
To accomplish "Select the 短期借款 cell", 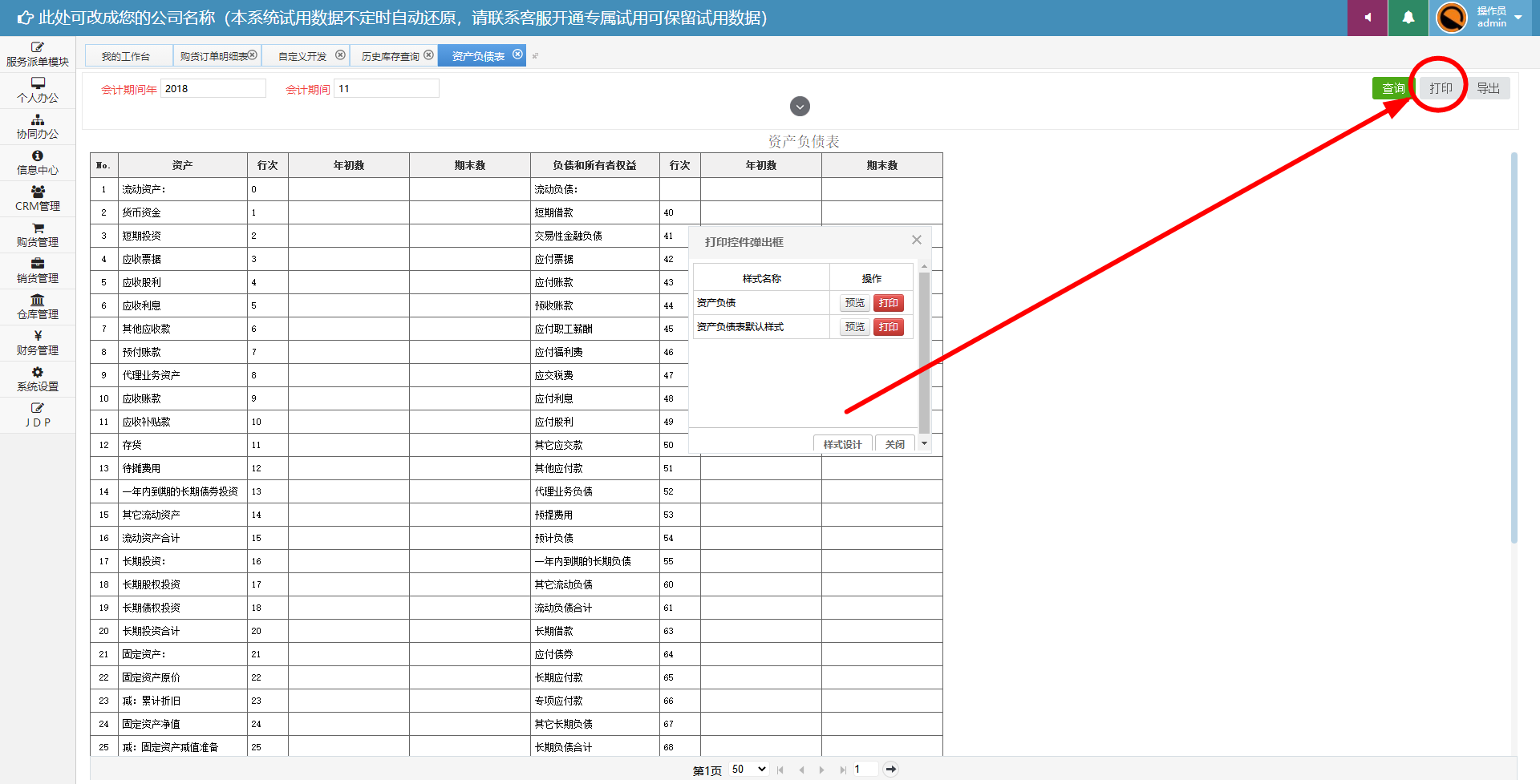I will click(x=594, y=212).
